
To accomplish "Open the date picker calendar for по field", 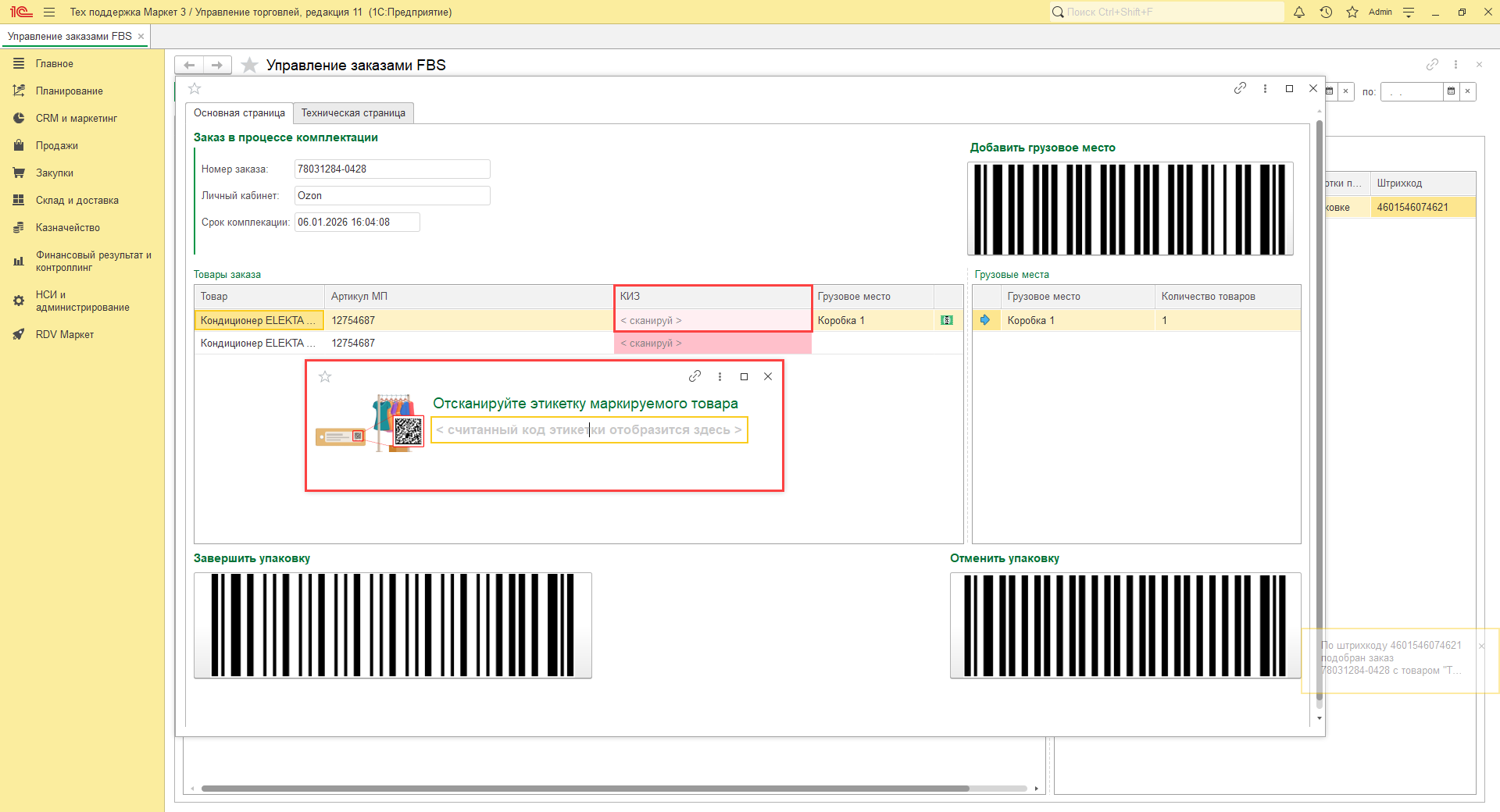I will point(1451,91).
